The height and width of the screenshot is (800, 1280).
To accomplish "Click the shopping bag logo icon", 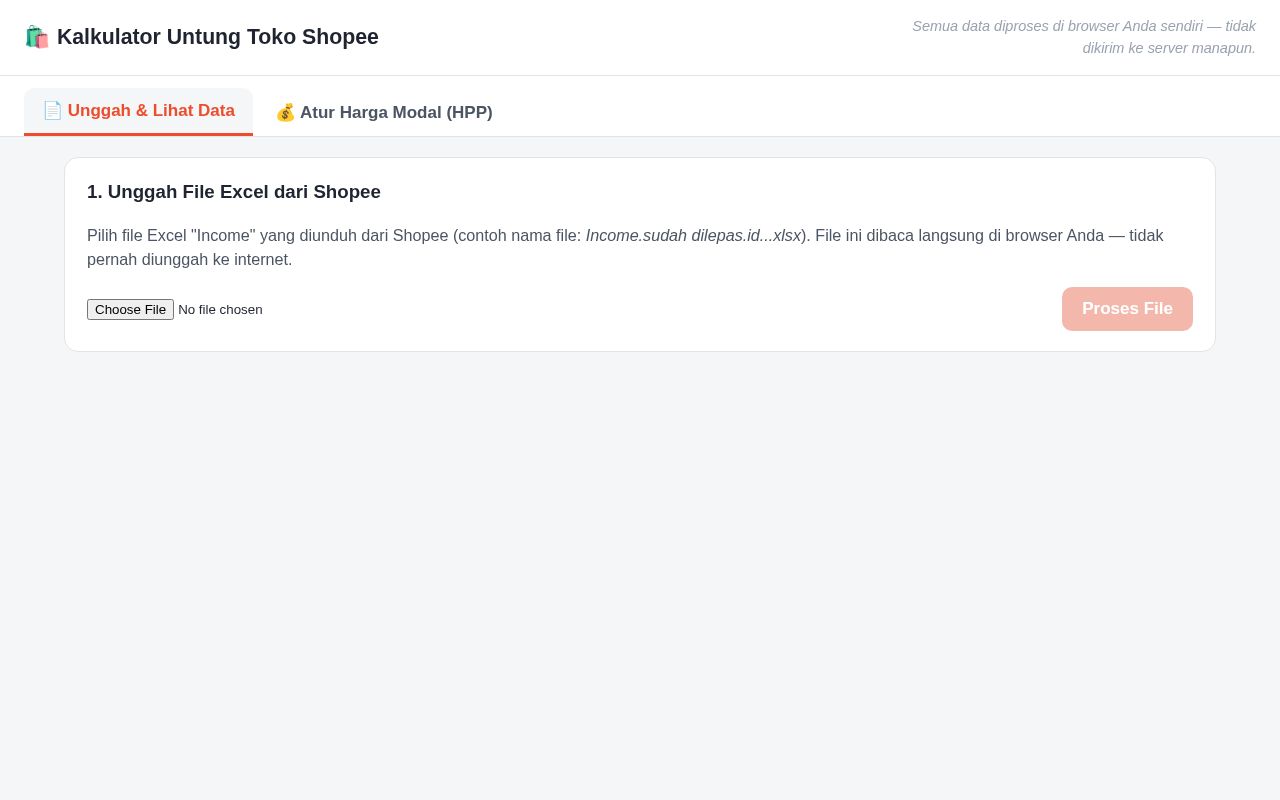I will pos(37,37).
